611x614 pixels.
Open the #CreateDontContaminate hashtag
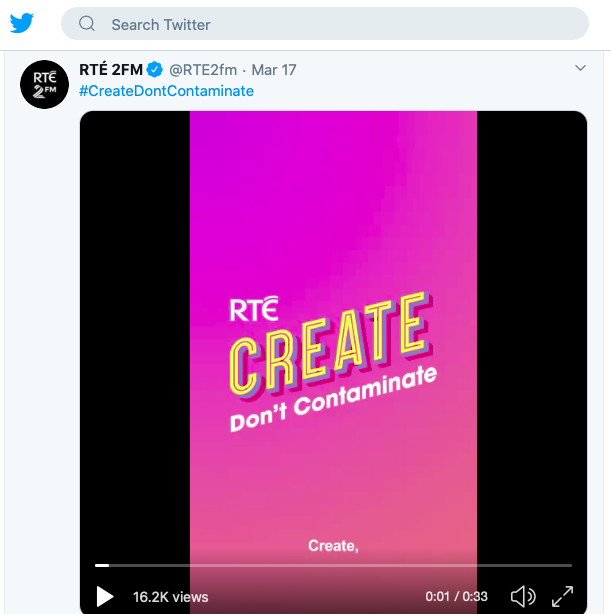coord(166,91)
